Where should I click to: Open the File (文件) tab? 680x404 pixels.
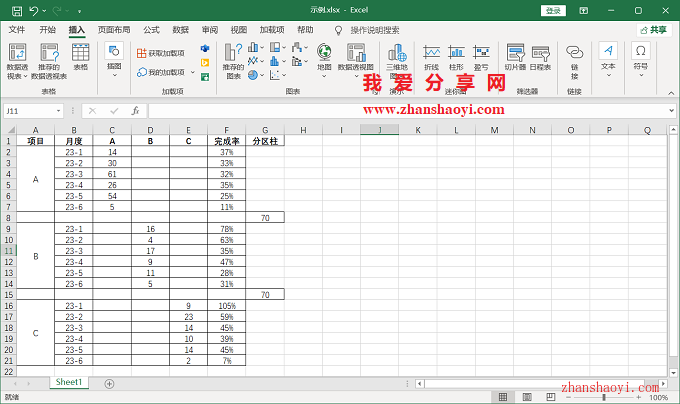pos(17,30)
